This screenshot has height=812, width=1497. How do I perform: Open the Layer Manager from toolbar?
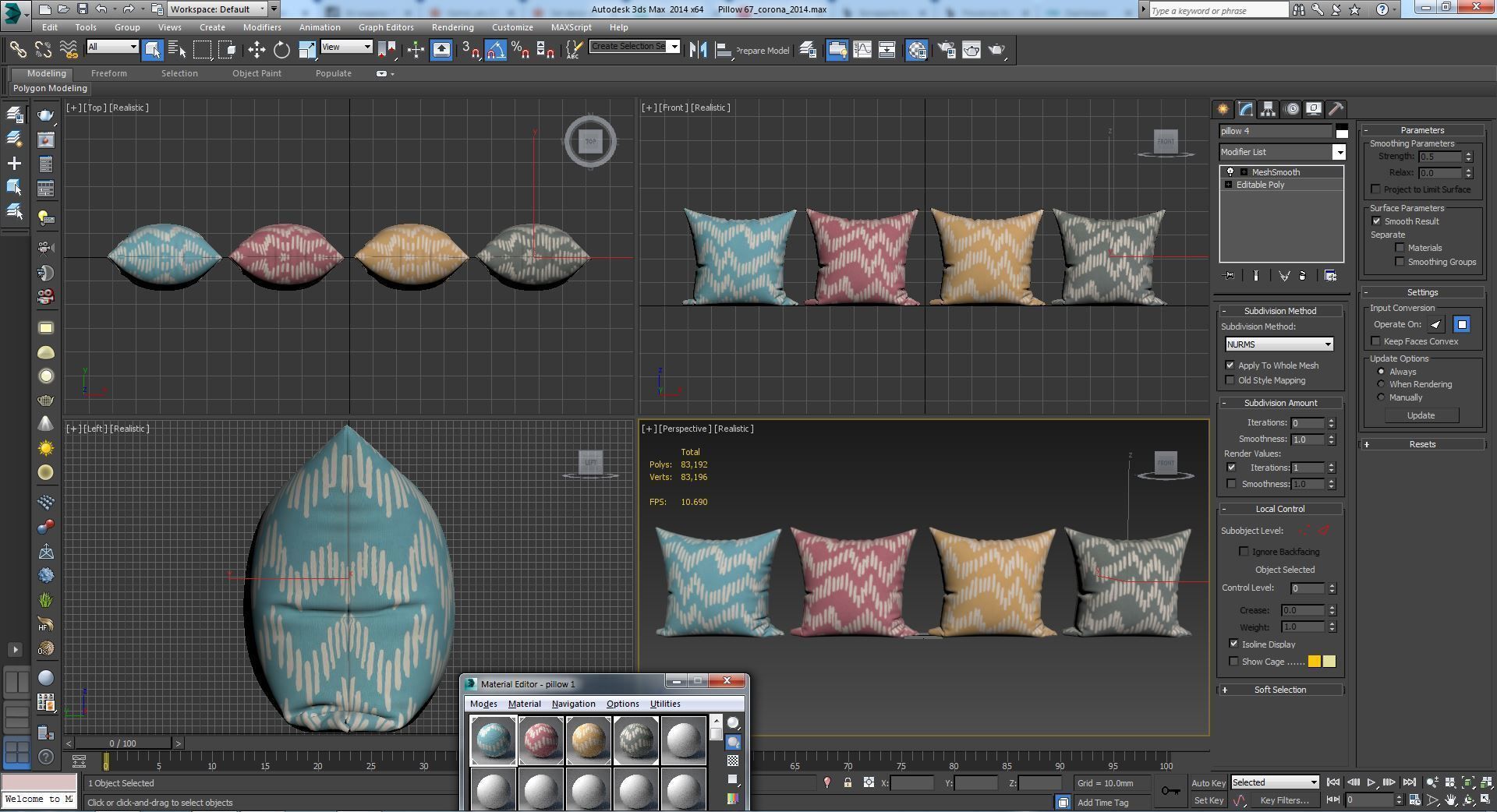(808, 50)
